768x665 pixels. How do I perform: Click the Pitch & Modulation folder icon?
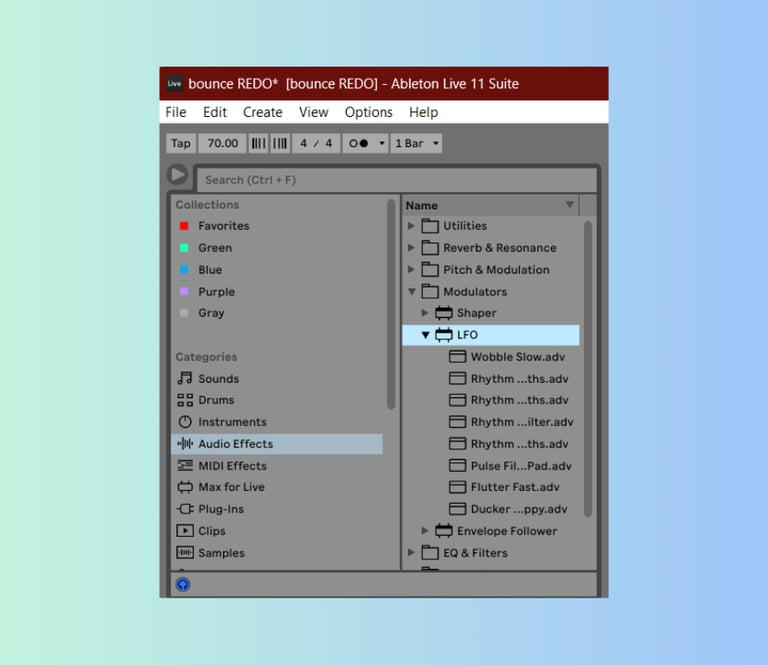click(430, 269)
